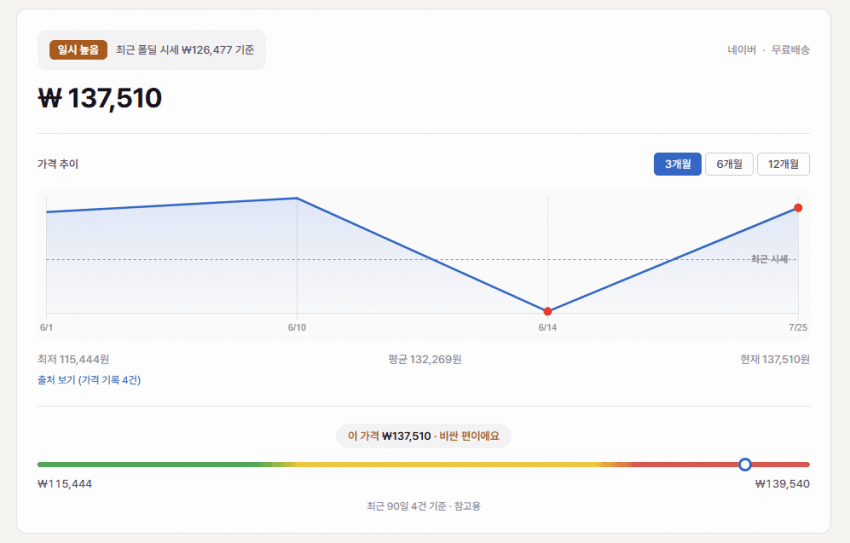This screenshot has height=543, width=850.
Task: Click the red 6/14 lowest data point
Action: pos(548,311)
